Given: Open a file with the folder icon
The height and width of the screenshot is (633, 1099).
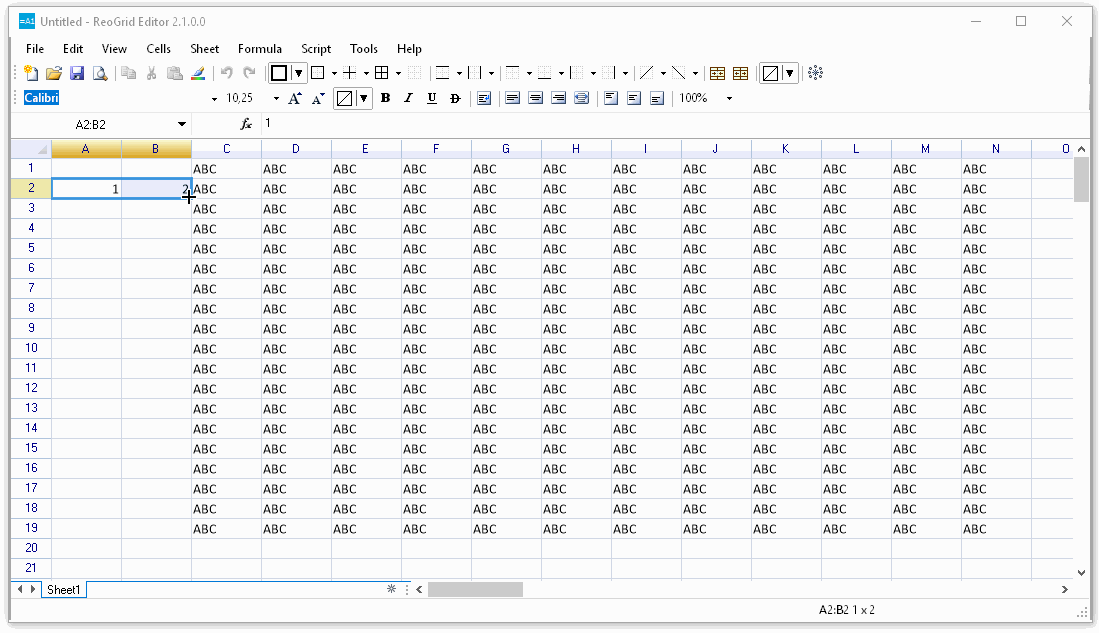Looking at the screenshot, I should click(x=54, y=73).
